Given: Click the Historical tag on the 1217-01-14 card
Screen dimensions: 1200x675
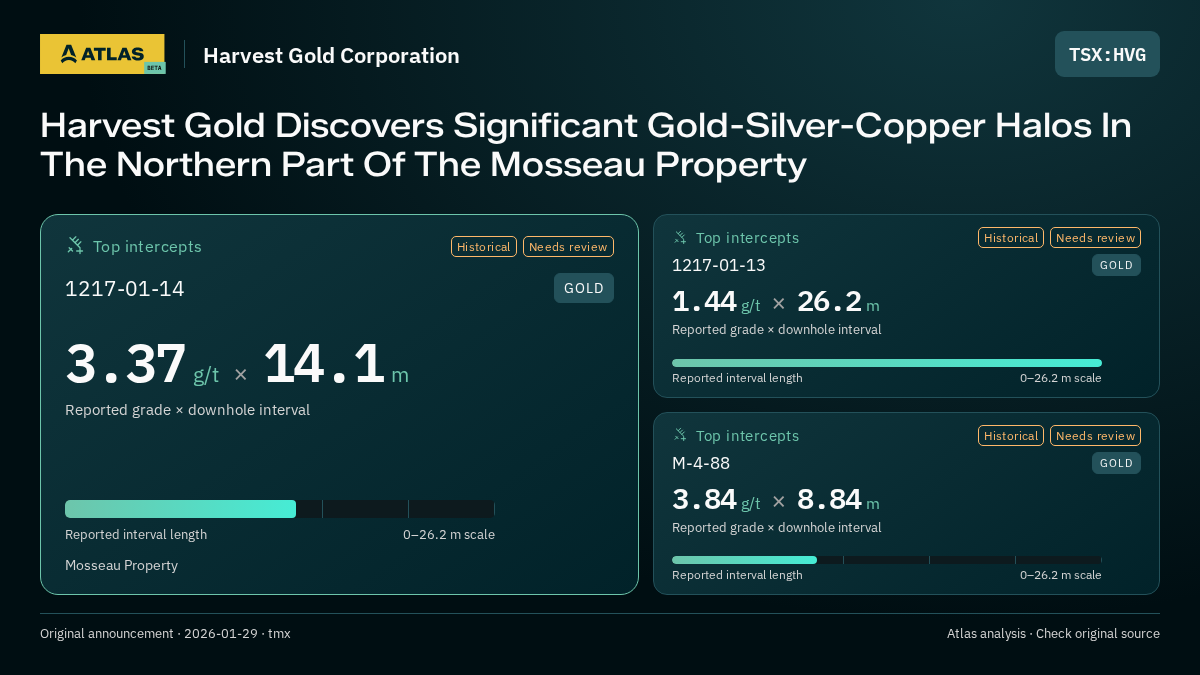Looking at the screenshot, I should [x=484, y=247].
